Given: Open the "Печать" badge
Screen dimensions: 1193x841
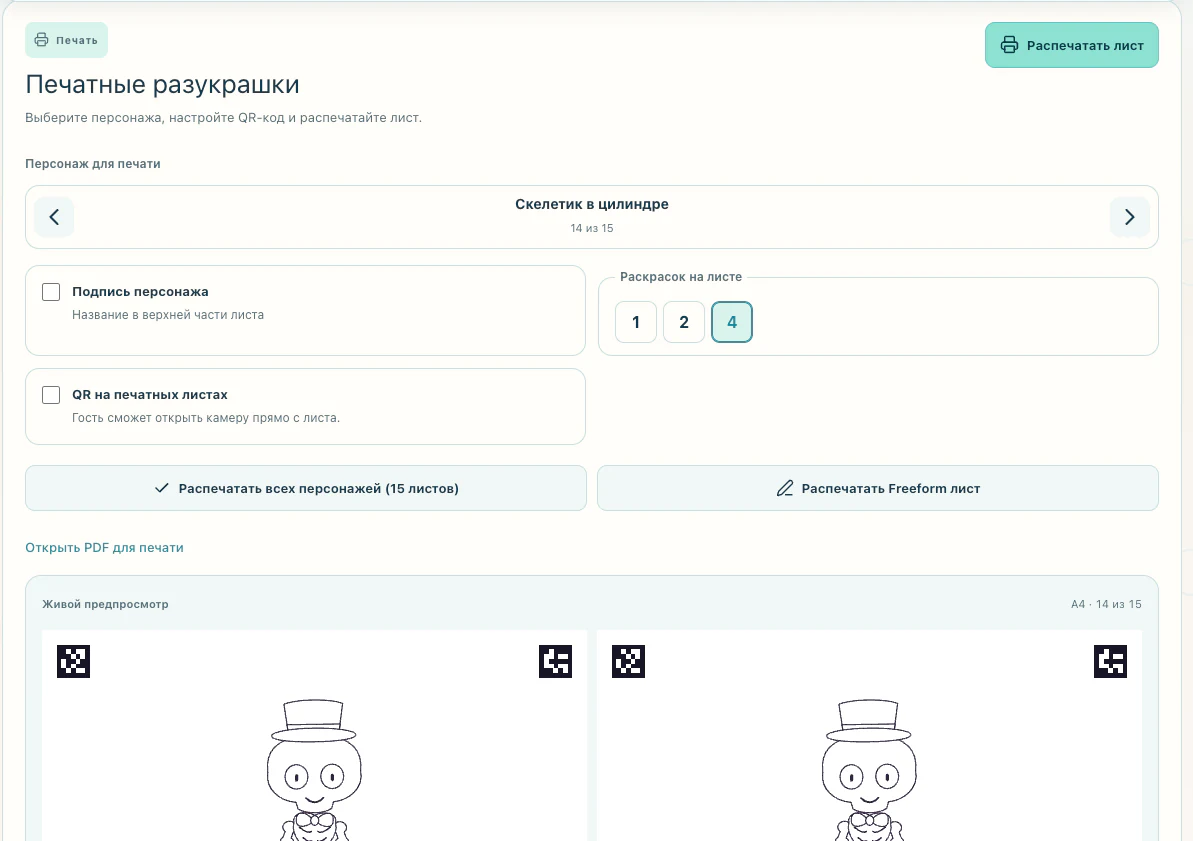Looking at the screenshot, I should click(x=66, y=40).
